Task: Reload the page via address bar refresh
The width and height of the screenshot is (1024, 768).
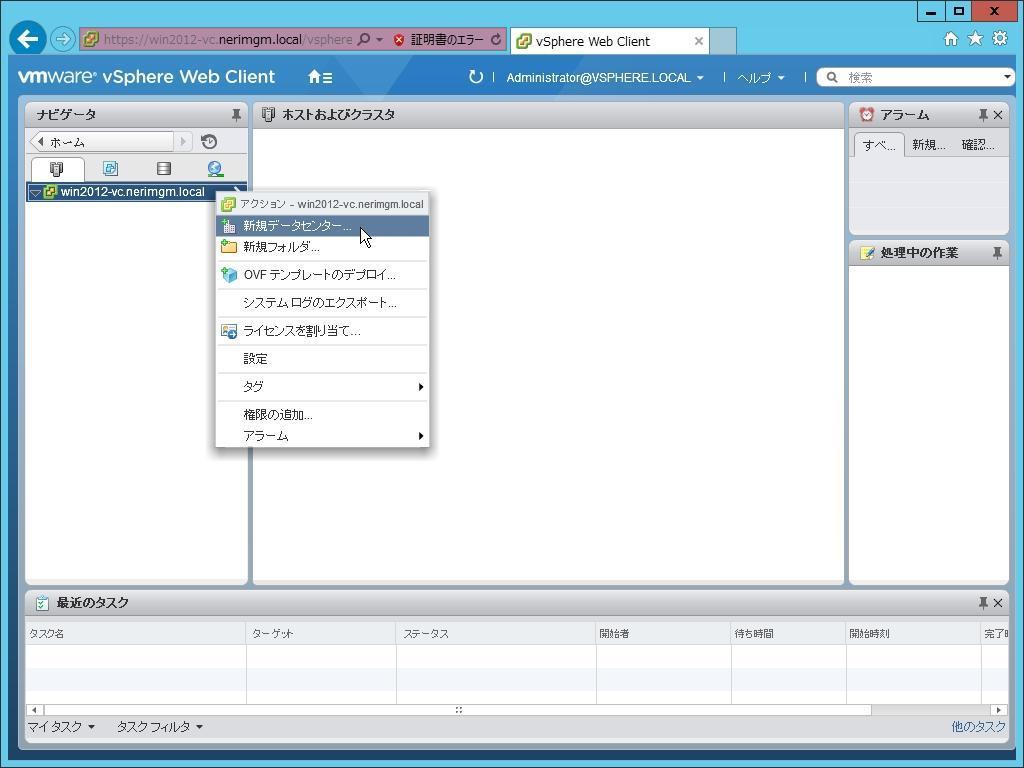Action: pyautogui.click(x=496, y=40)
